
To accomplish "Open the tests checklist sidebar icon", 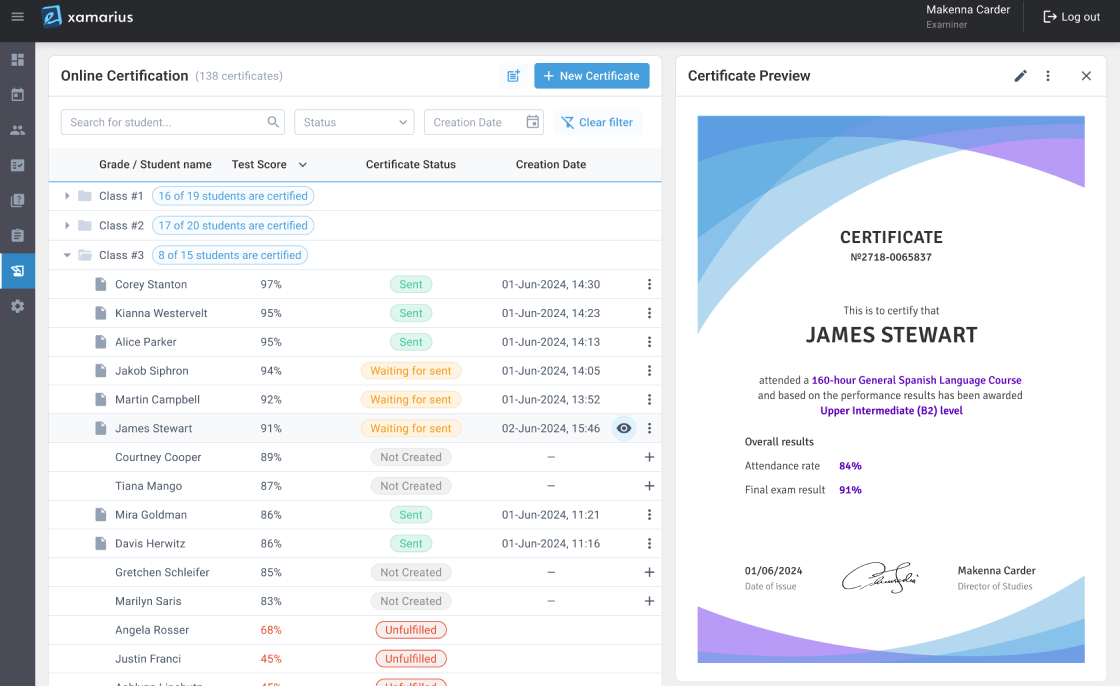I will (x=16, y=165).
